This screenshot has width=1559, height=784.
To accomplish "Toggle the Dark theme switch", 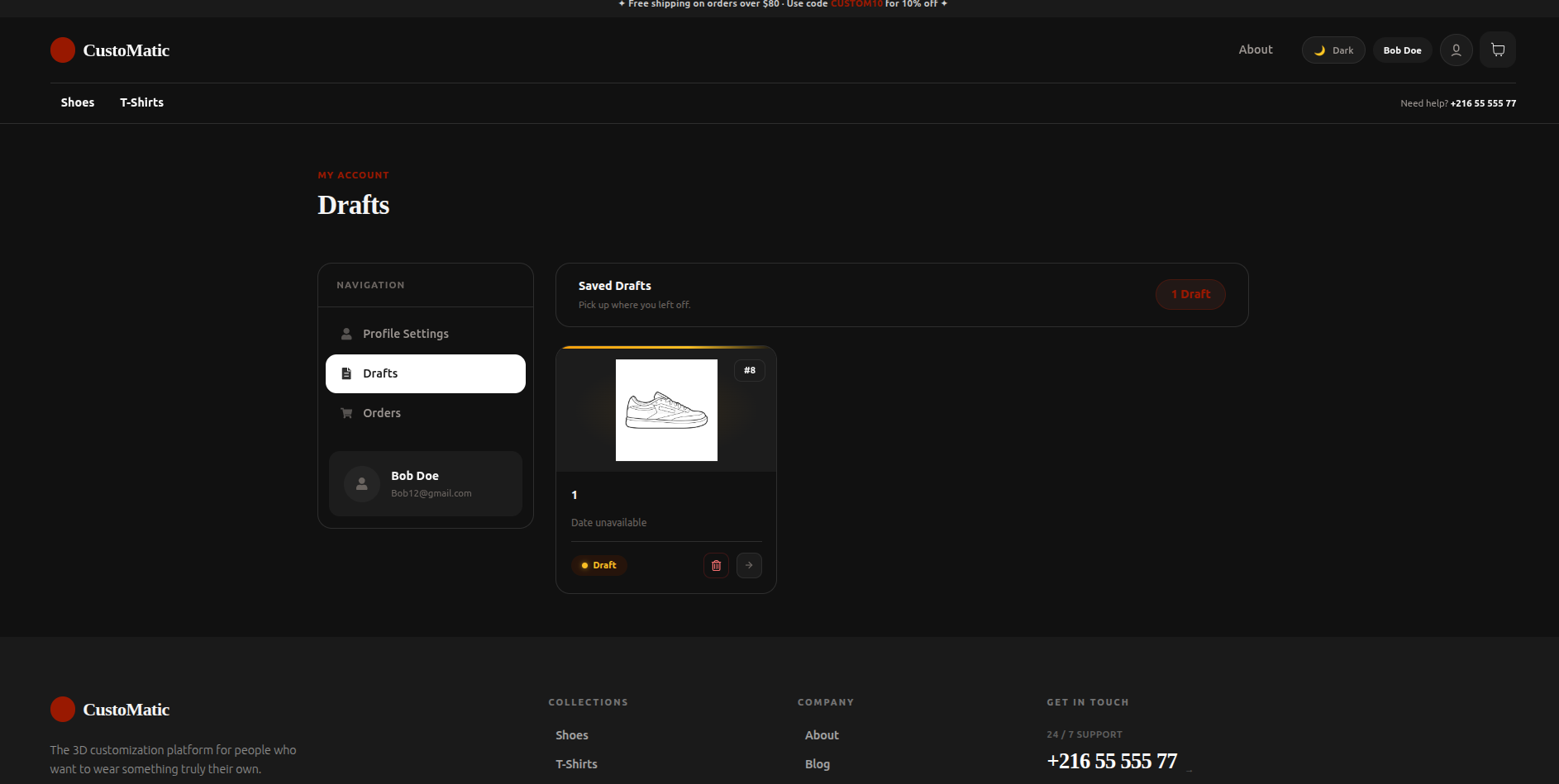I will pos(1333,50).
